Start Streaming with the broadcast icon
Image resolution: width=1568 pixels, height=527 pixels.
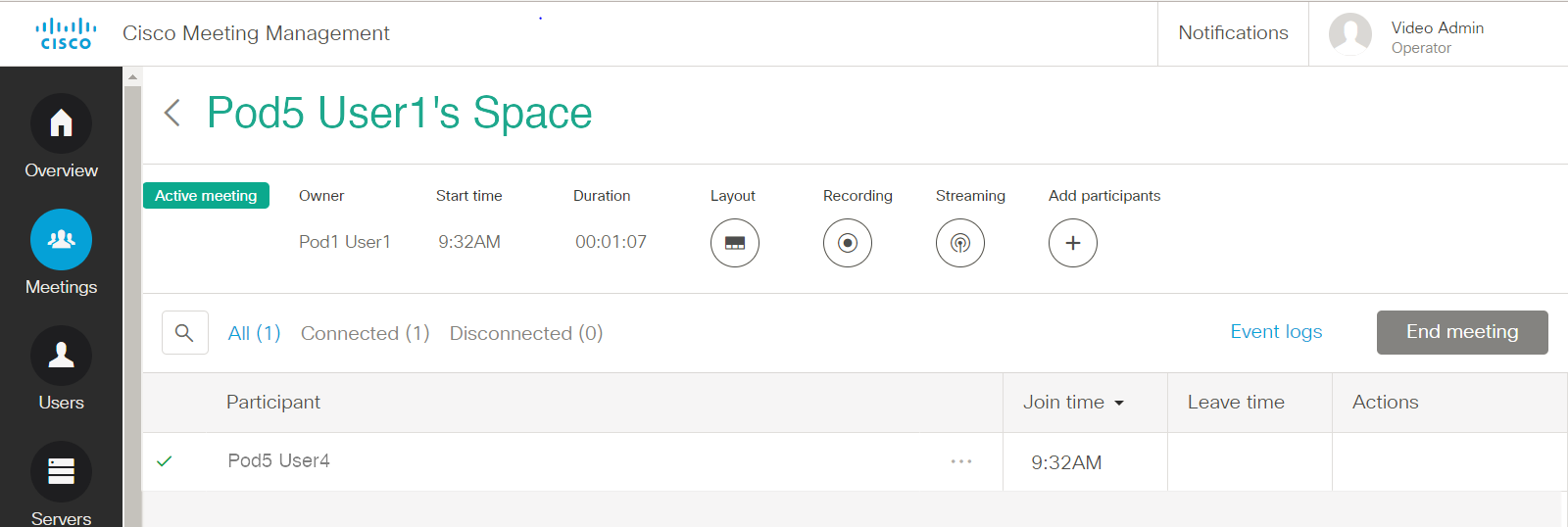click(x=960, y=243)
